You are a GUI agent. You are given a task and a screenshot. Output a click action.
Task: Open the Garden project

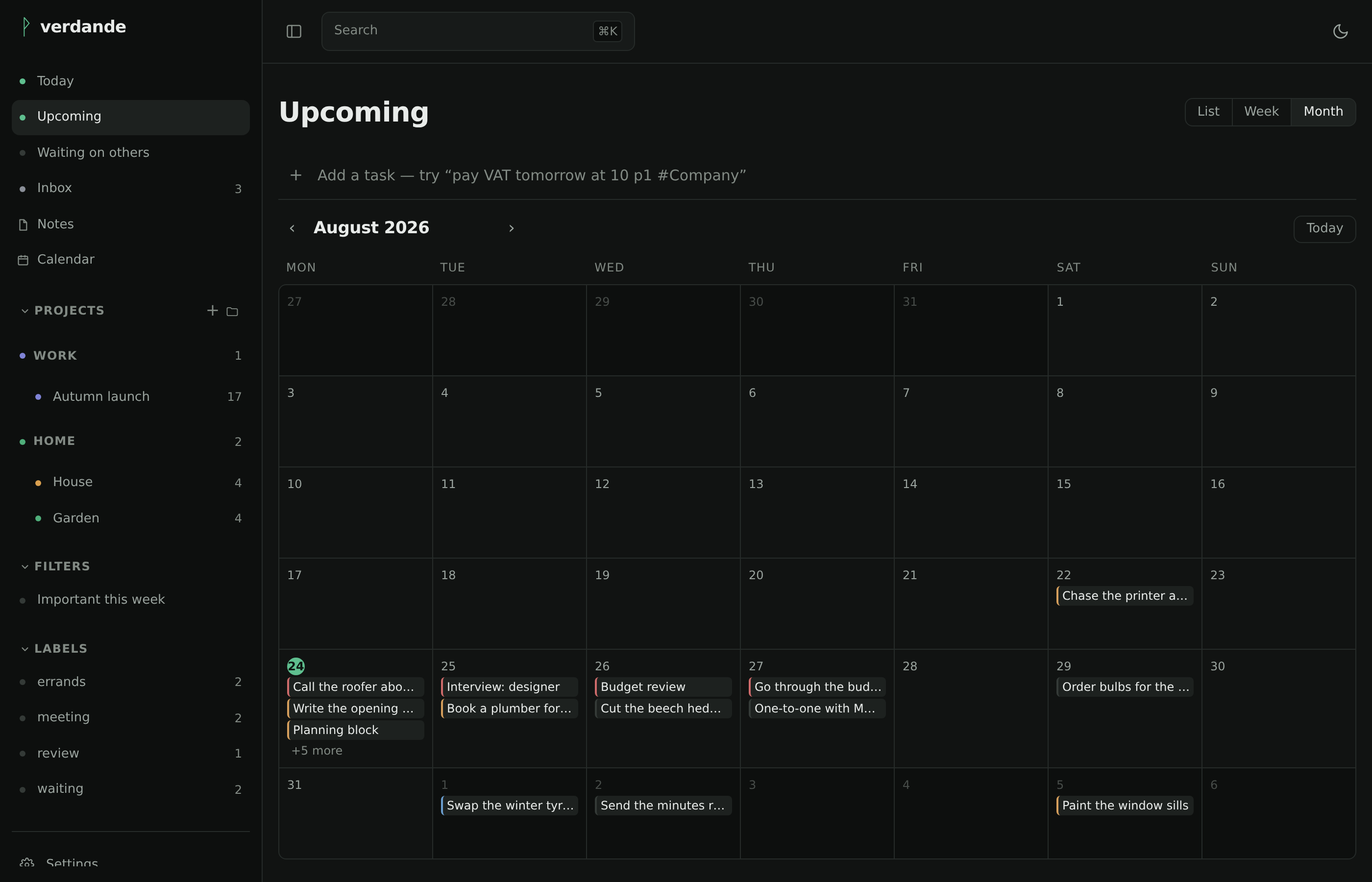[x=130, y=518]
